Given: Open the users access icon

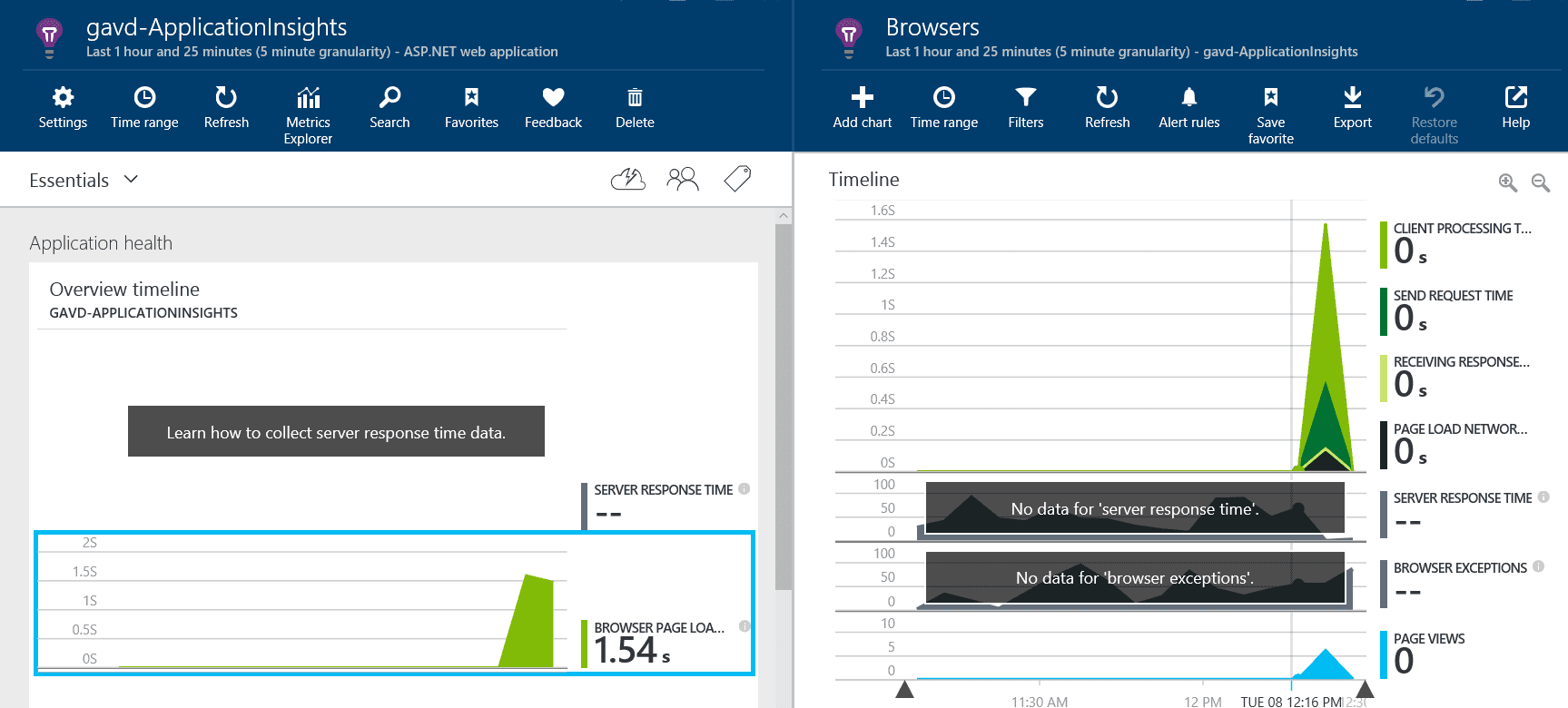Looking at the screenshot, I should point(683,179).
